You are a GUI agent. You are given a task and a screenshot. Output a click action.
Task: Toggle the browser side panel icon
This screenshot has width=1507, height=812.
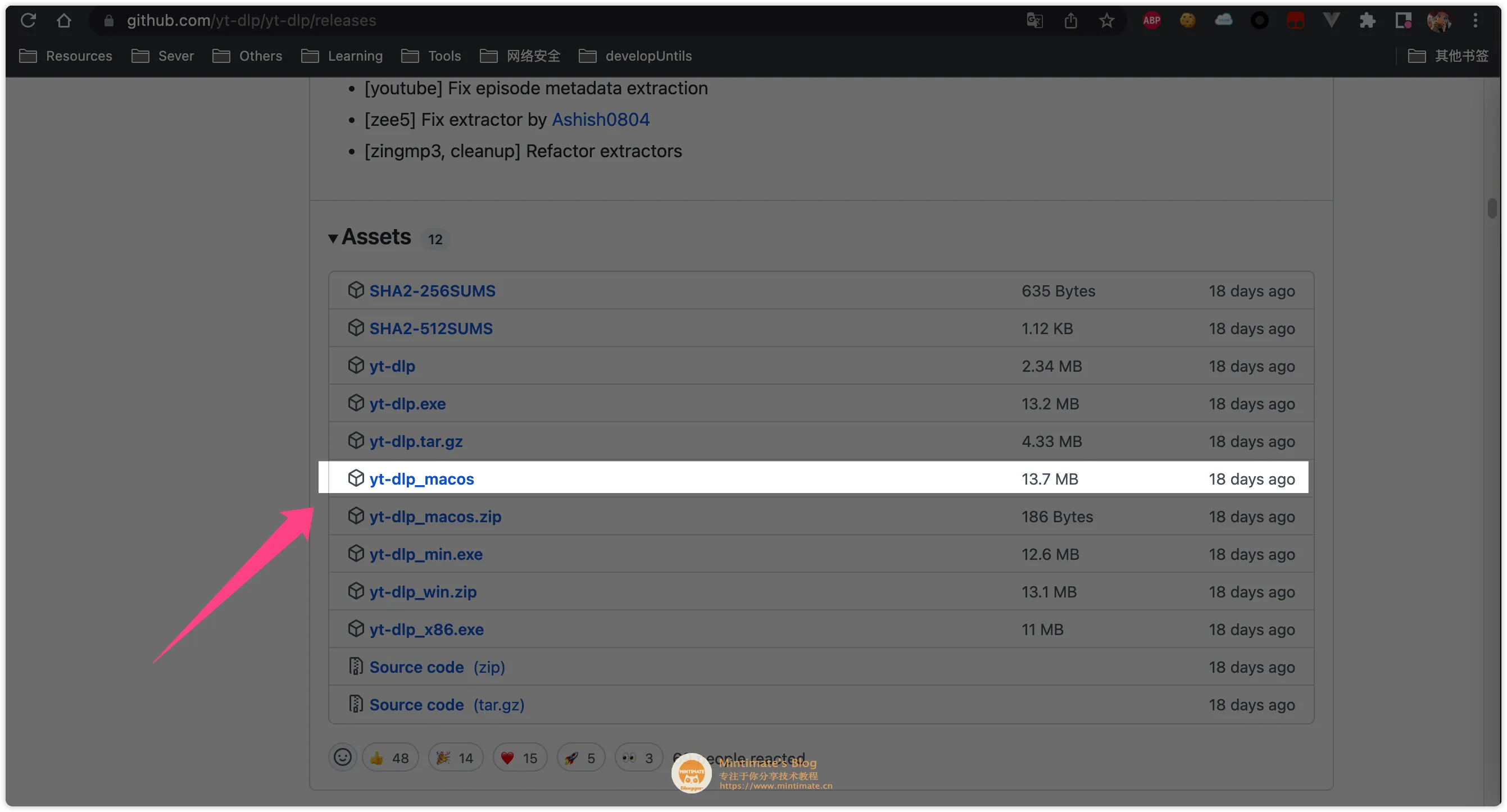click(1403, 20)
